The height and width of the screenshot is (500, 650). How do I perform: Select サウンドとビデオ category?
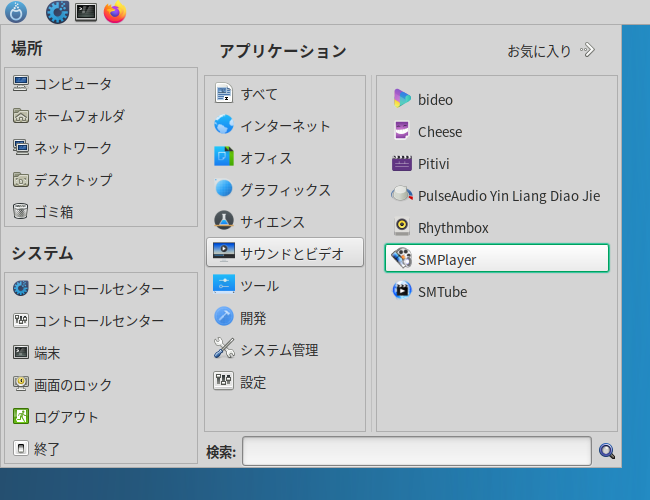pyautogui.click(x=285, y=252)
